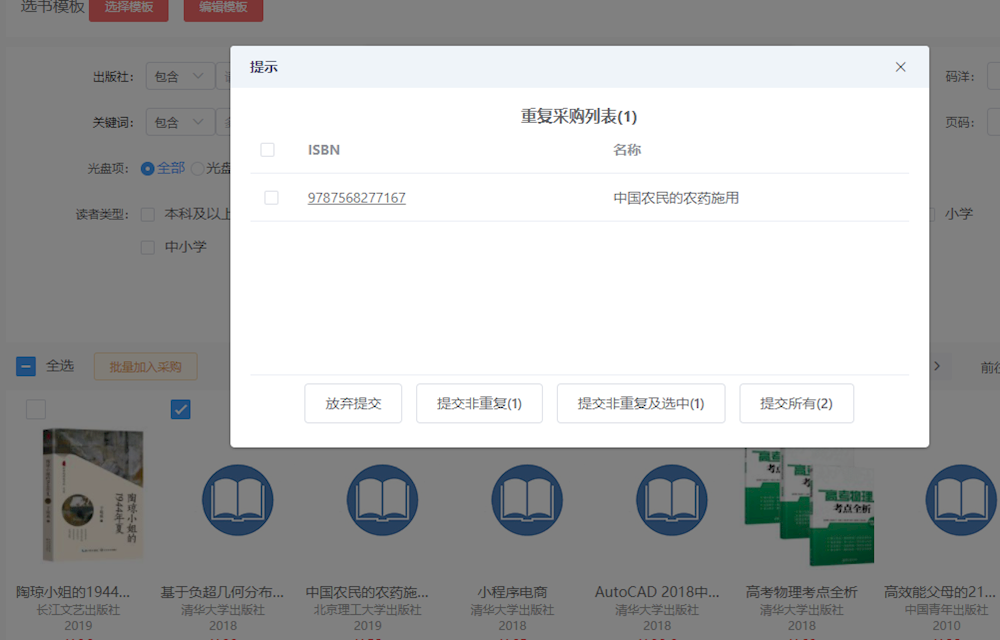Open the ISBN link 9787568277167
Screen dimensions: 1000x640
[x=356, y=197]
